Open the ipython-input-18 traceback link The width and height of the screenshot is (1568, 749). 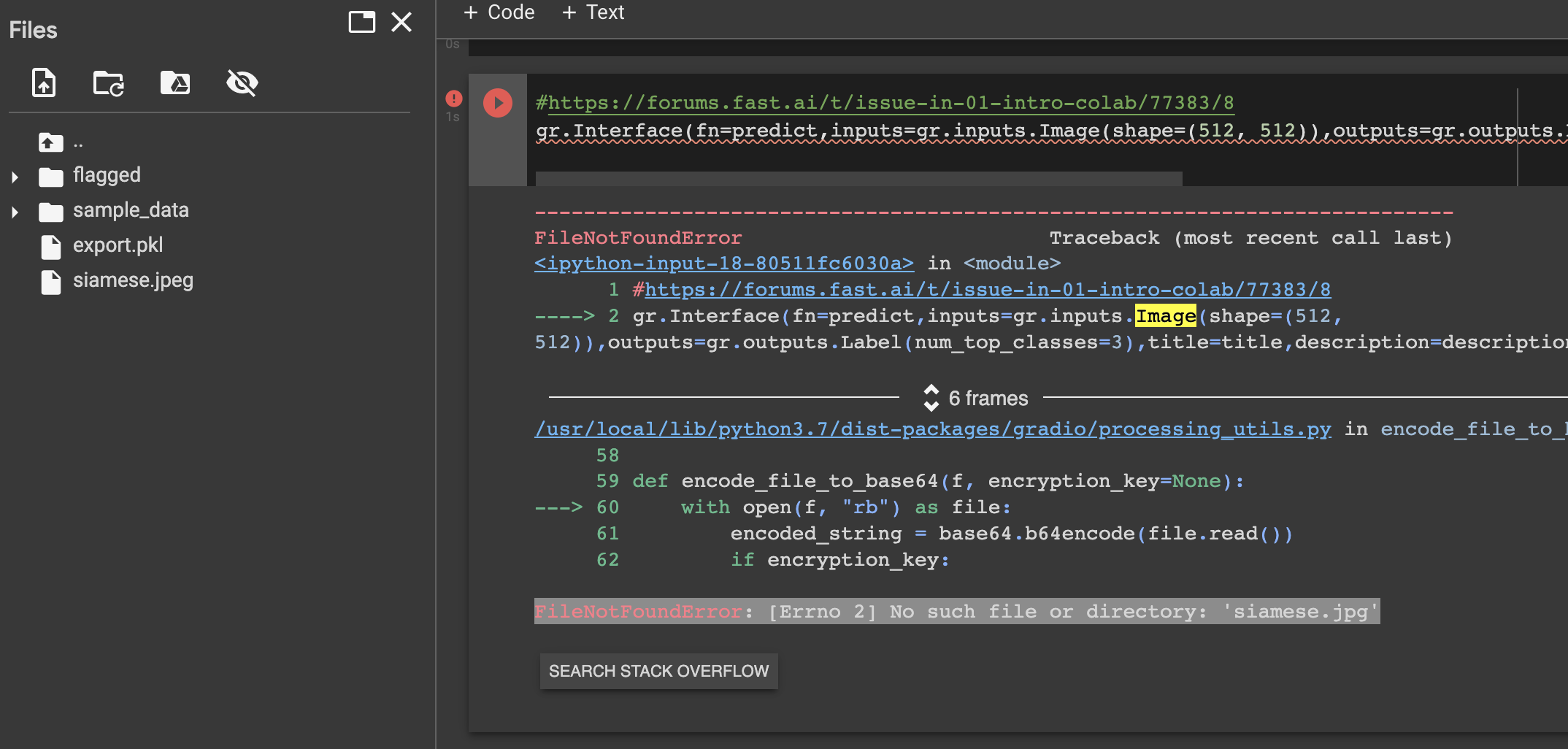coord(723,264)
